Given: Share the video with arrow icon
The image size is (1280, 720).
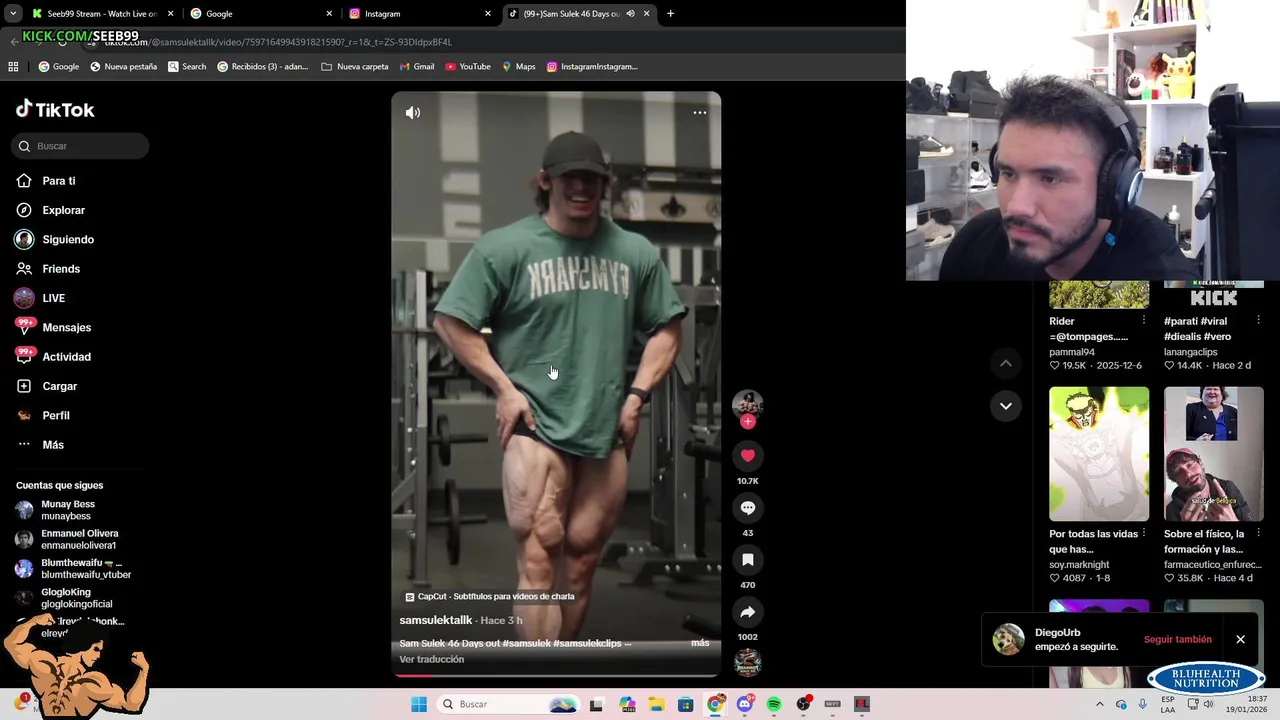Looking at the screenshot, I should tap(748, 612).
